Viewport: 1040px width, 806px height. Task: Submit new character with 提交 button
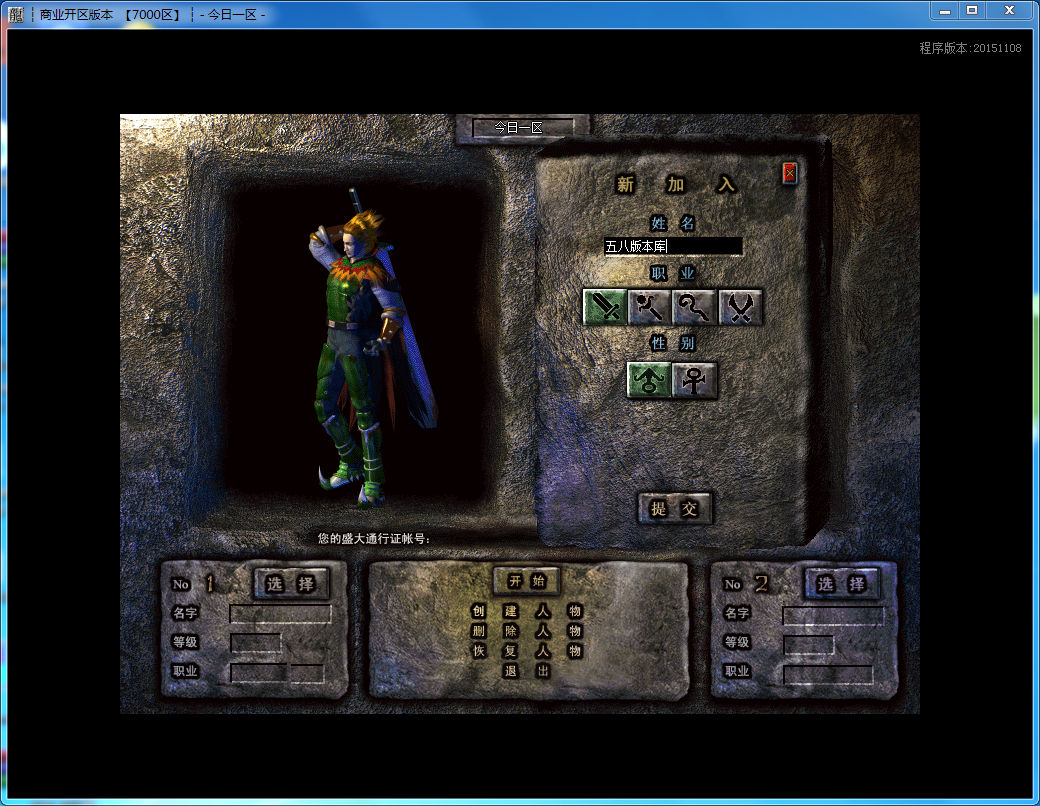675,509
